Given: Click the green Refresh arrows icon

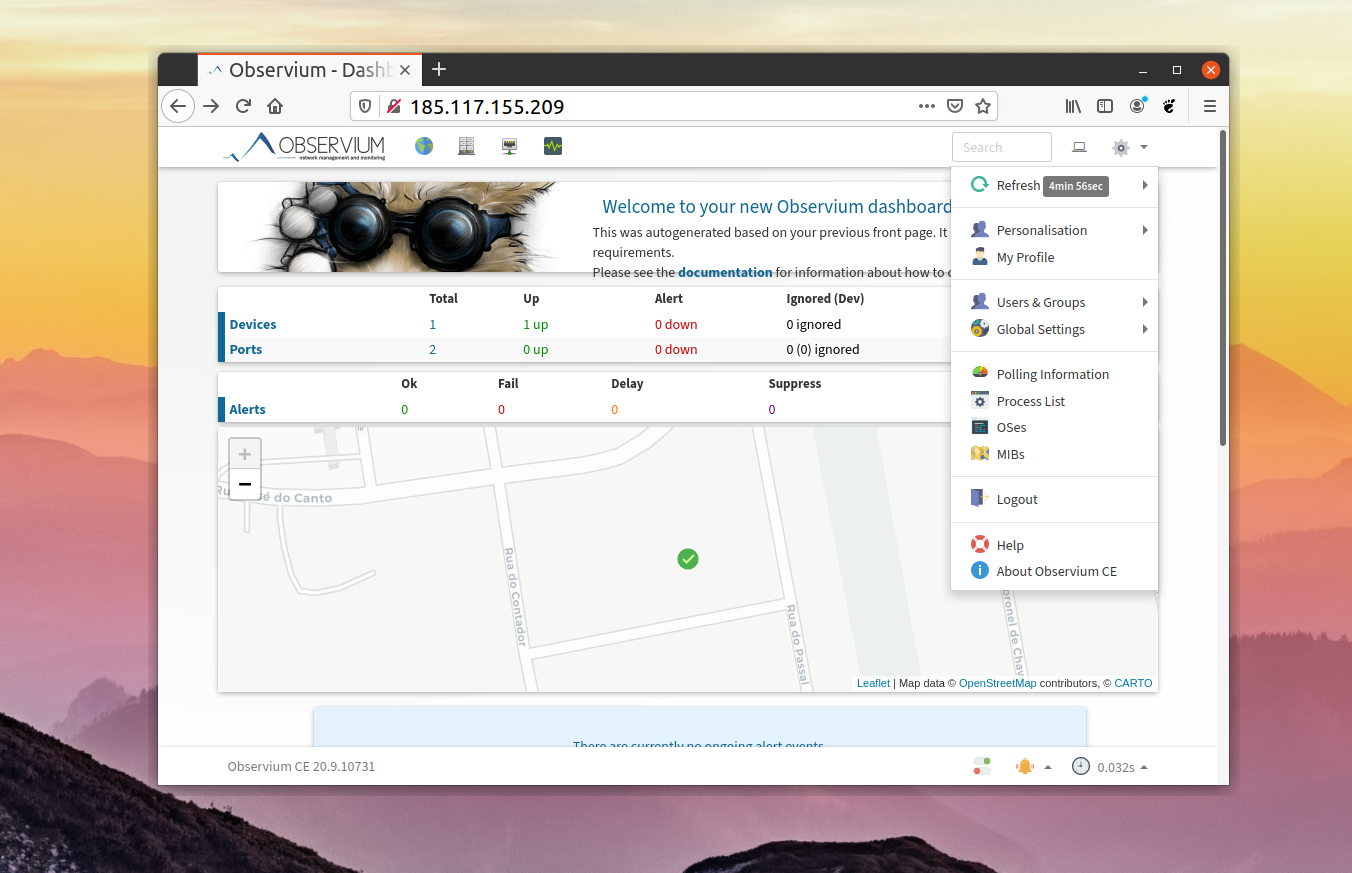Looking at the screenshot, I should point(980,185).
